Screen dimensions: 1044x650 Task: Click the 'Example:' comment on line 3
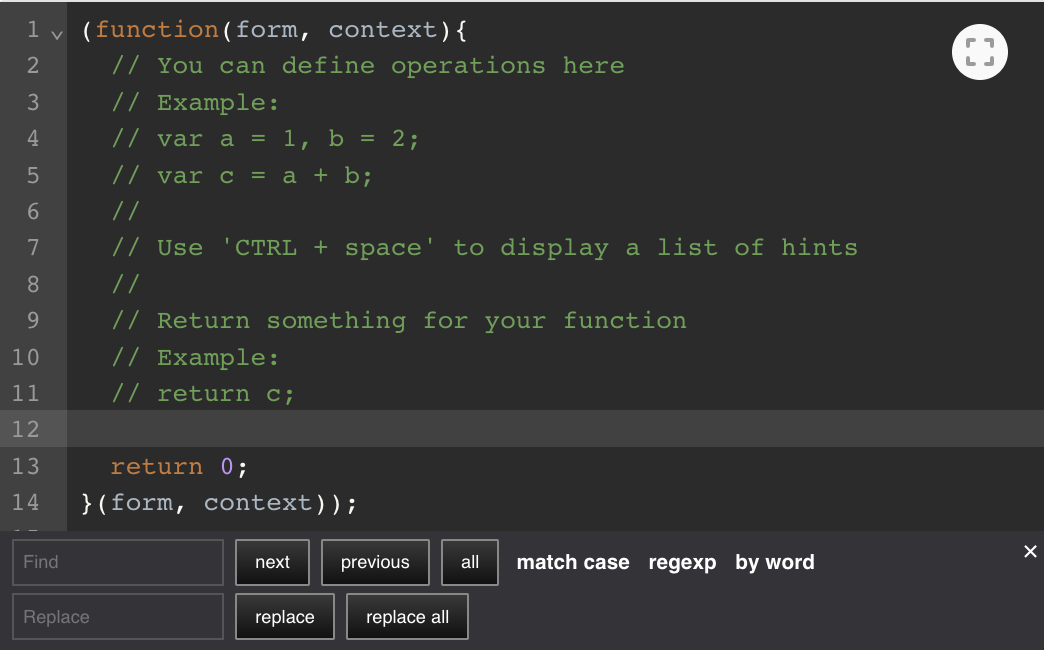[195, 103]
